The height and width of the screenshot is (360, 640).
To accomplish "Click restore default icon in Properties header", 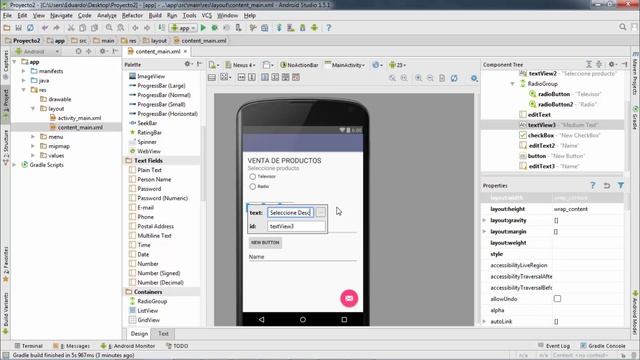I will 607,185.
